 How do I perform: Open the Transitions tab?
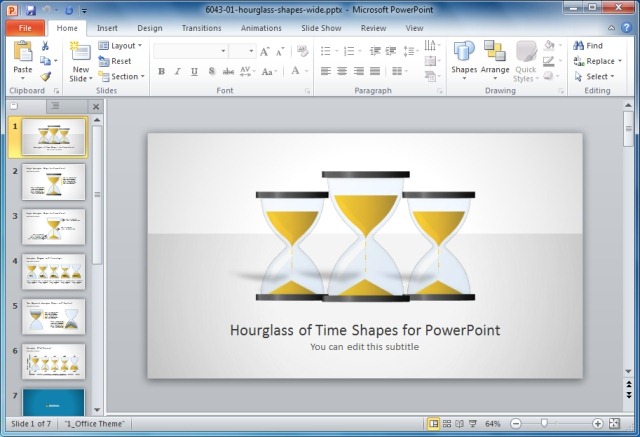coord(201,28)
